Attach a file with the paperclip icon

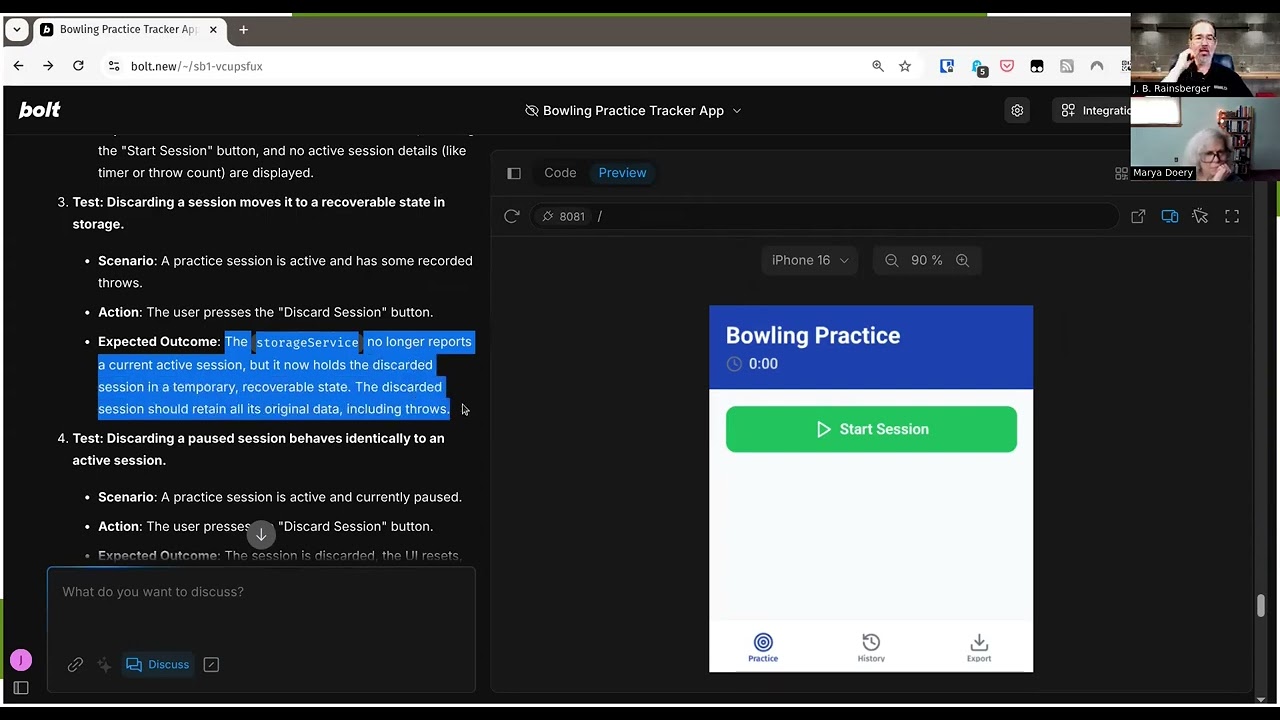75,664
